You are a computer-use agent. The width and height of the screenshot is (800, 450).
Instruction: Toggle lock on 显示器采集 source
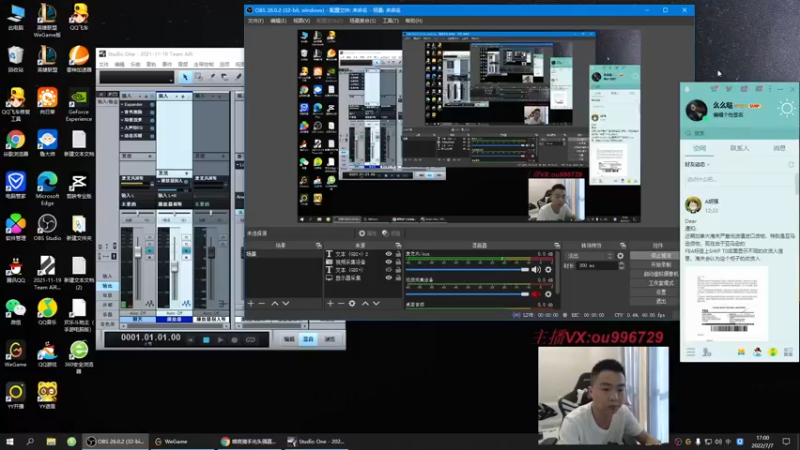coord(398,278)
